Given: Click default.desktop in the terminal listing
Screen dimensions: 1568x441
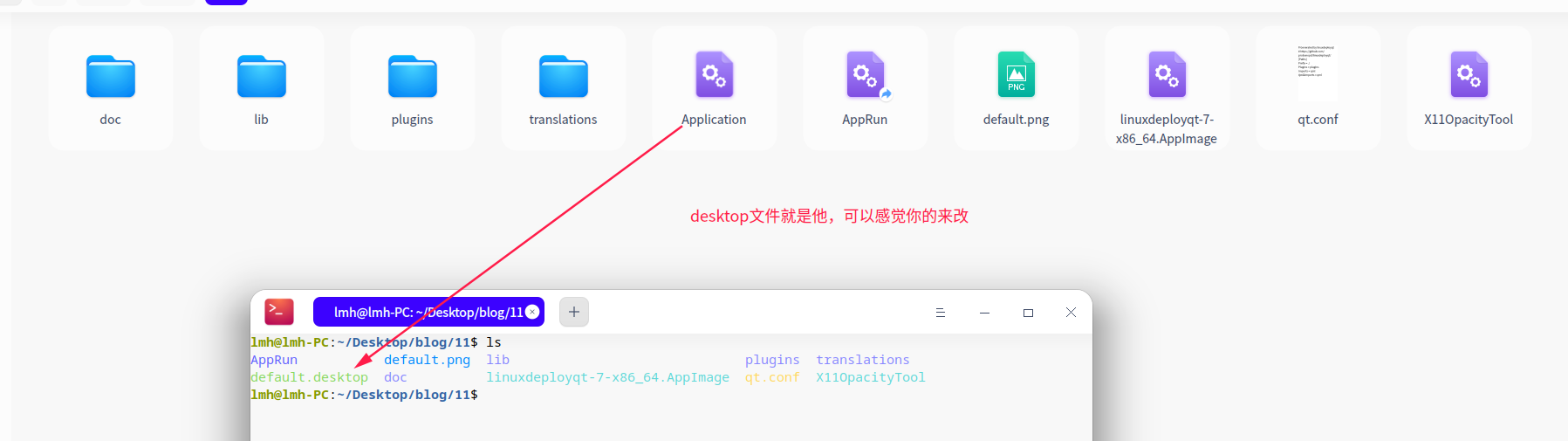Looking at the screenshot, I should pyautogui.click(x=310, y=377).
